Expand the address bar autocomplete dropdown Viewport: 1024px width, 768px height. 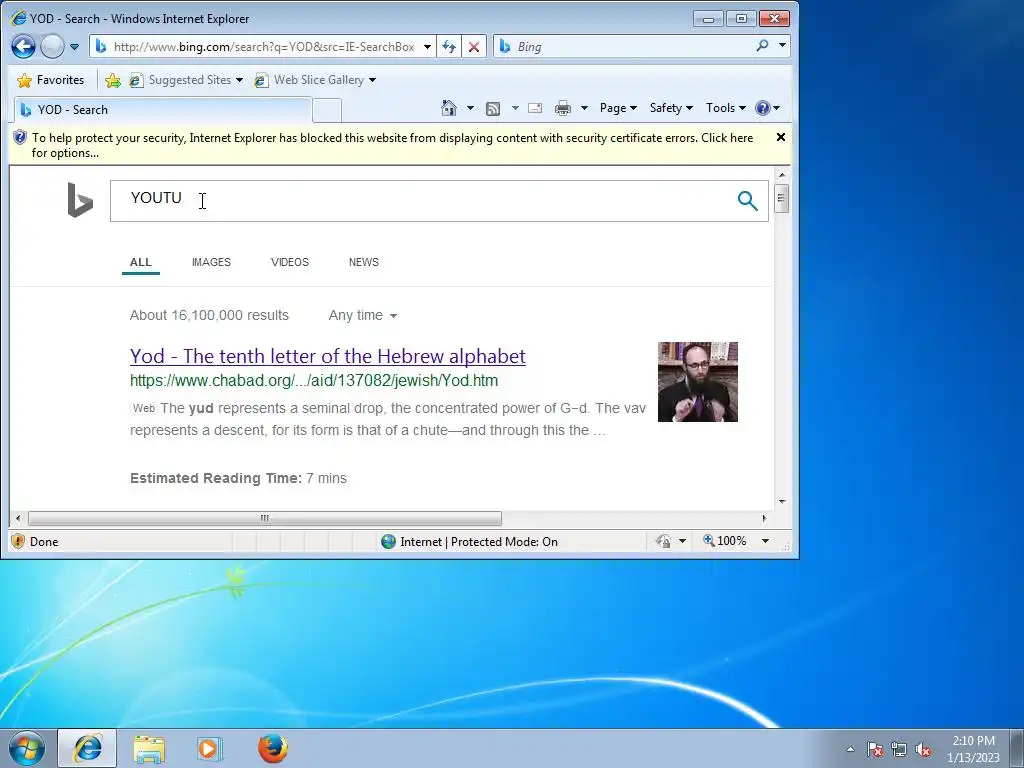pyautogui.click(x=427, y=47)
